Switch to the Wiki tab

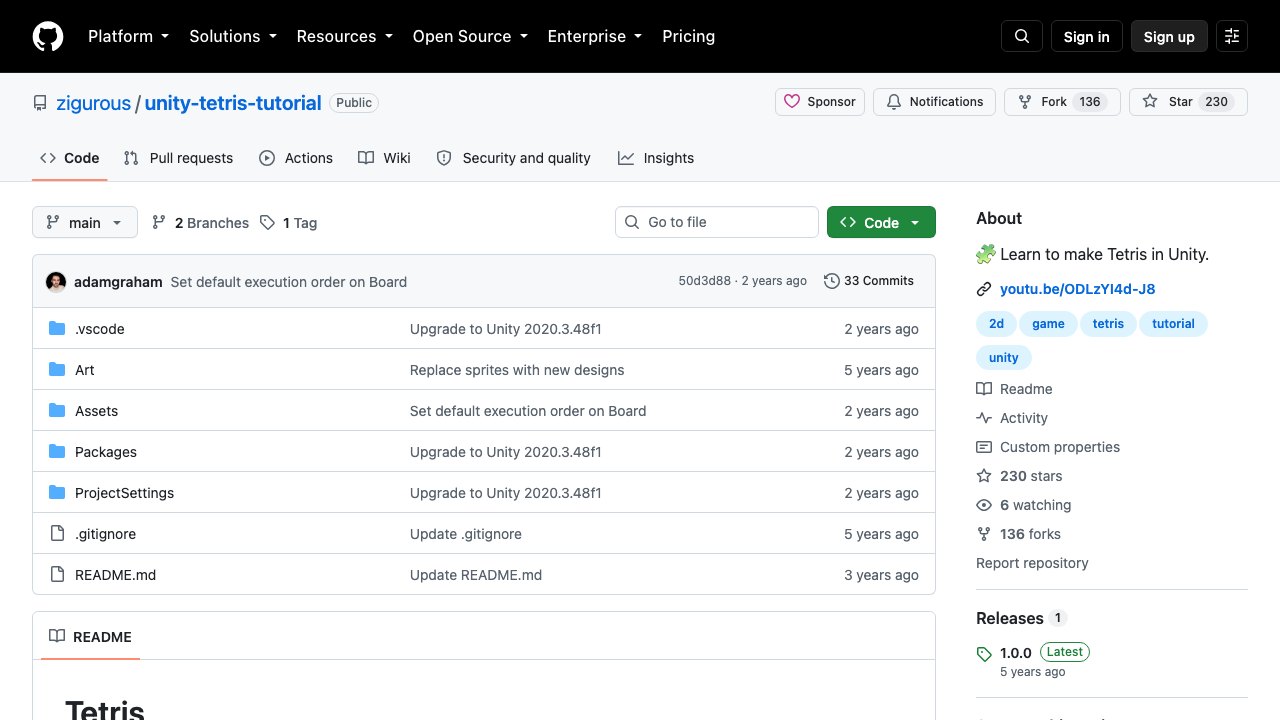point(385,158)
